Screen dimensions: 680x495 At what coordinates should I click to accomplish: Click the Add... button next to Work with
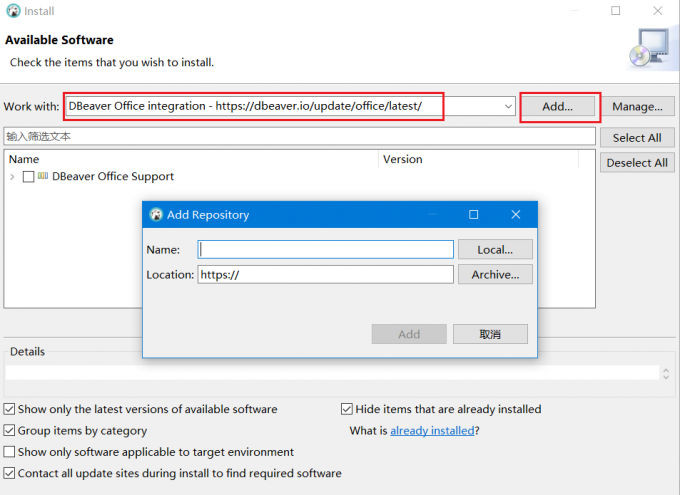pyautogui.click(x=558, y=106)
